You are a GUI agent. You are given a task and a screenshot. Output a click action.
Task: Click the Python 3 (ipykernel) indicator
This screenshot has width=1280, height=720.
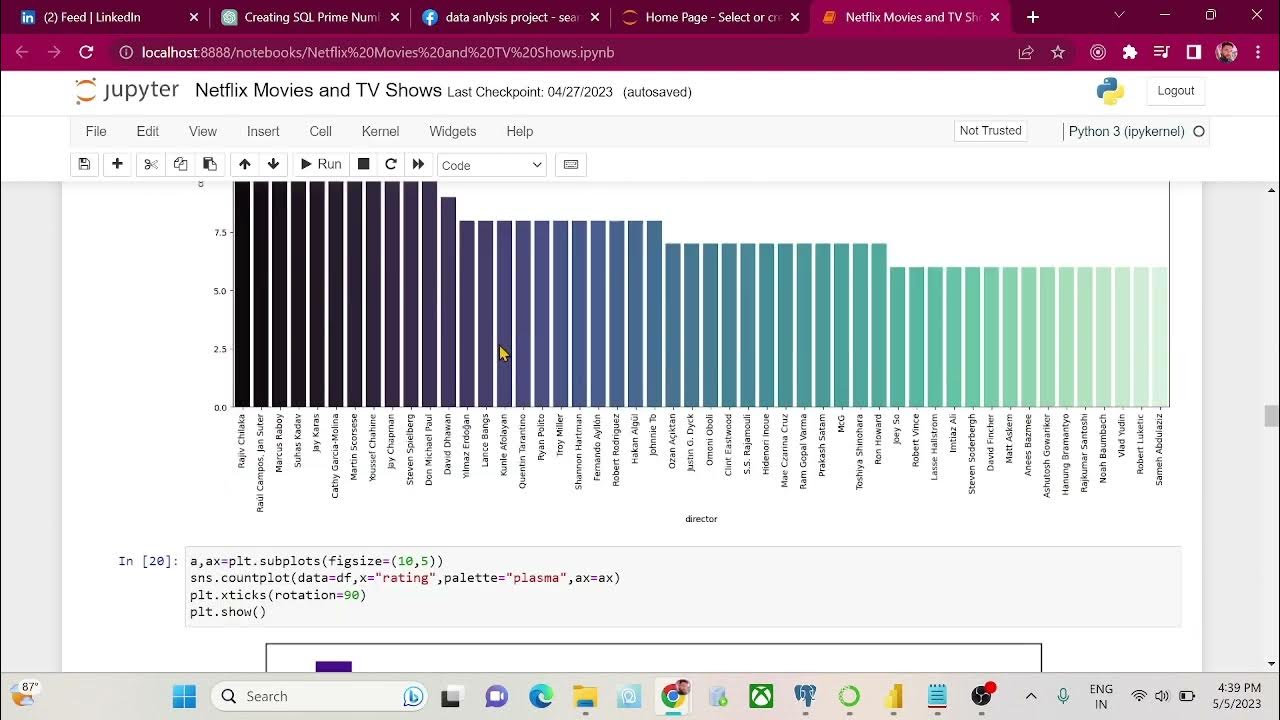pyautogui.click(x=1126, y=131)
